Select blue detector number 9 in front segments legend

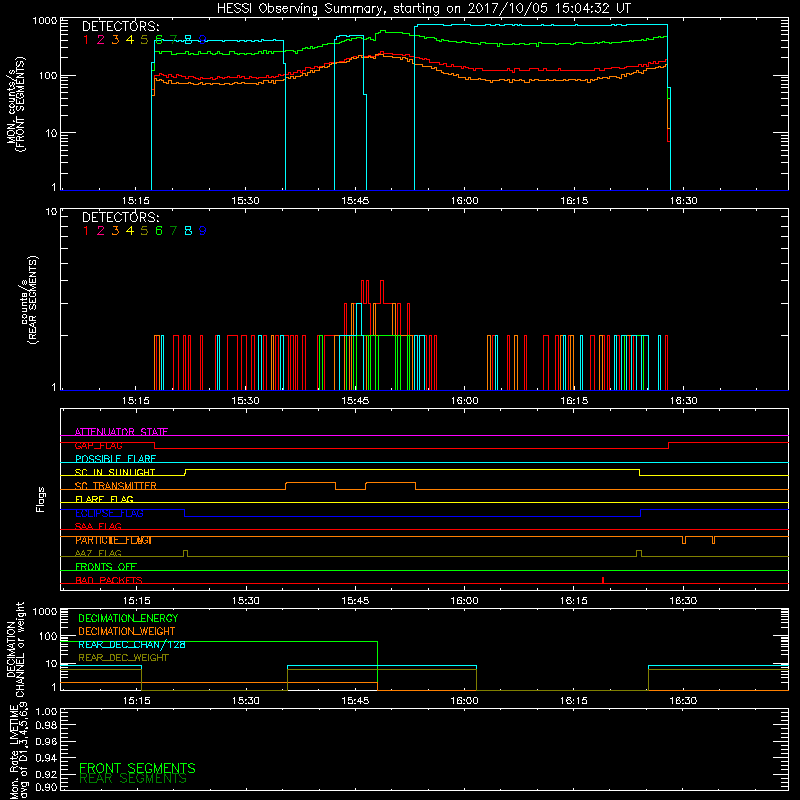pos(203,40)
